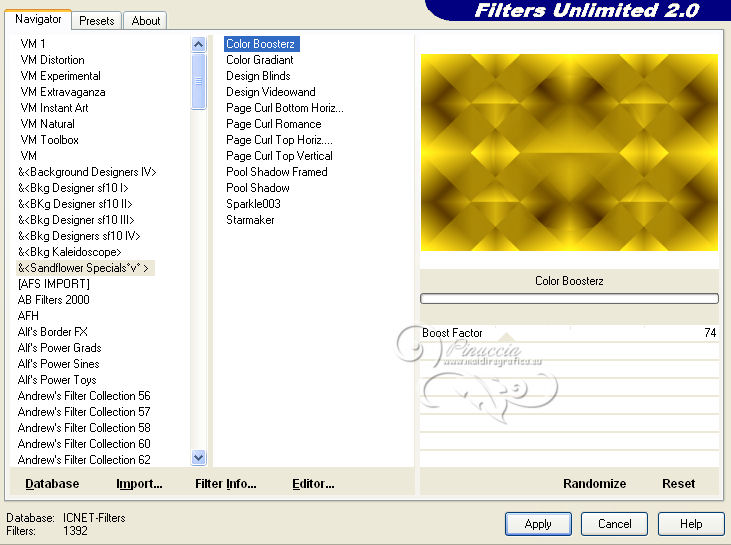Open Help

691,524
